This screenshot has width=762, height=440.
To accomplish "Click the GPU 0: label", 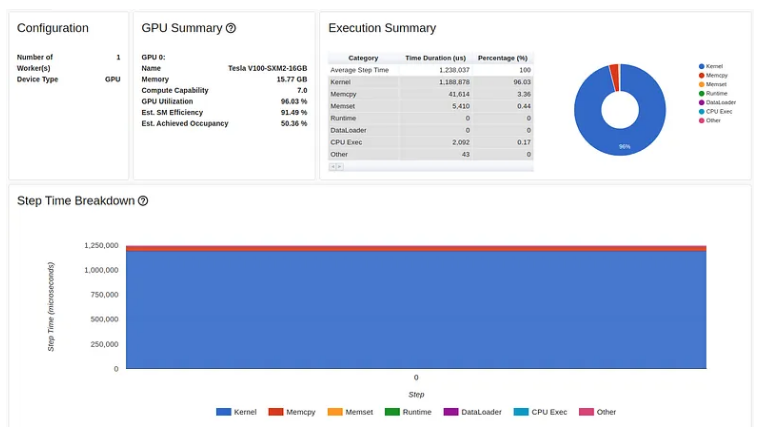I will [x=154, y=57].
